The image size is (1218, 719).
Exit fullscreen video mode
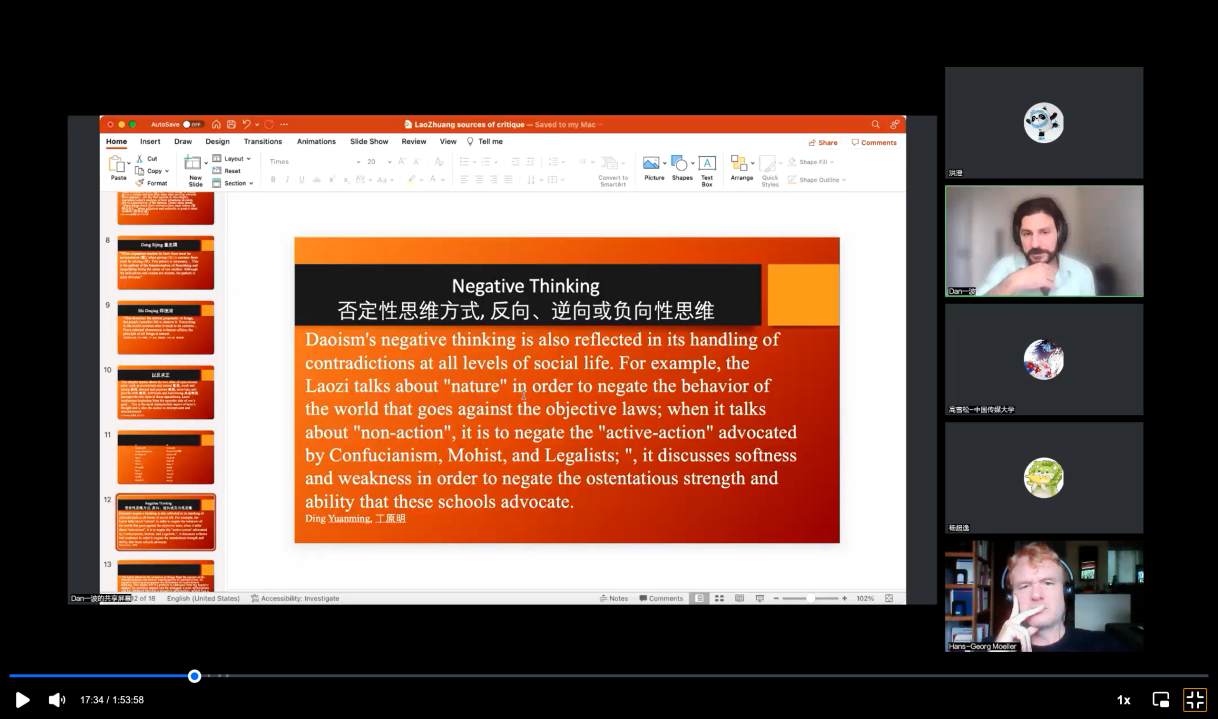(x=1195, y=700)
